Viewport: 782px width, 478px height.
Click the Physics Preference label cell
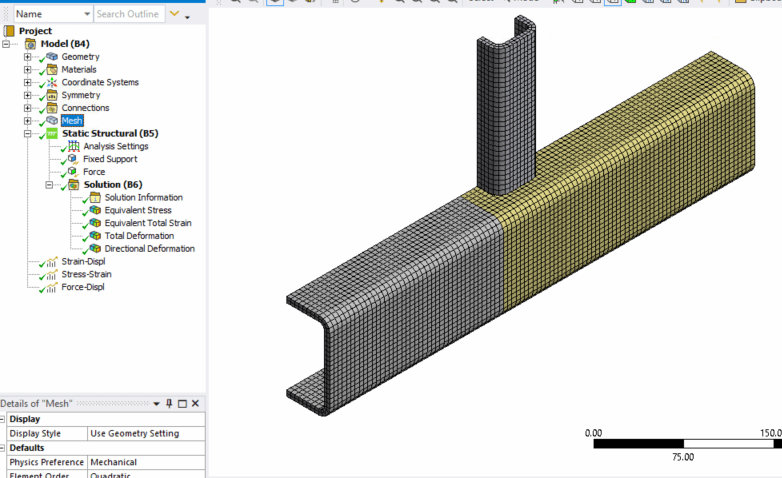click(x=47, y=463)
